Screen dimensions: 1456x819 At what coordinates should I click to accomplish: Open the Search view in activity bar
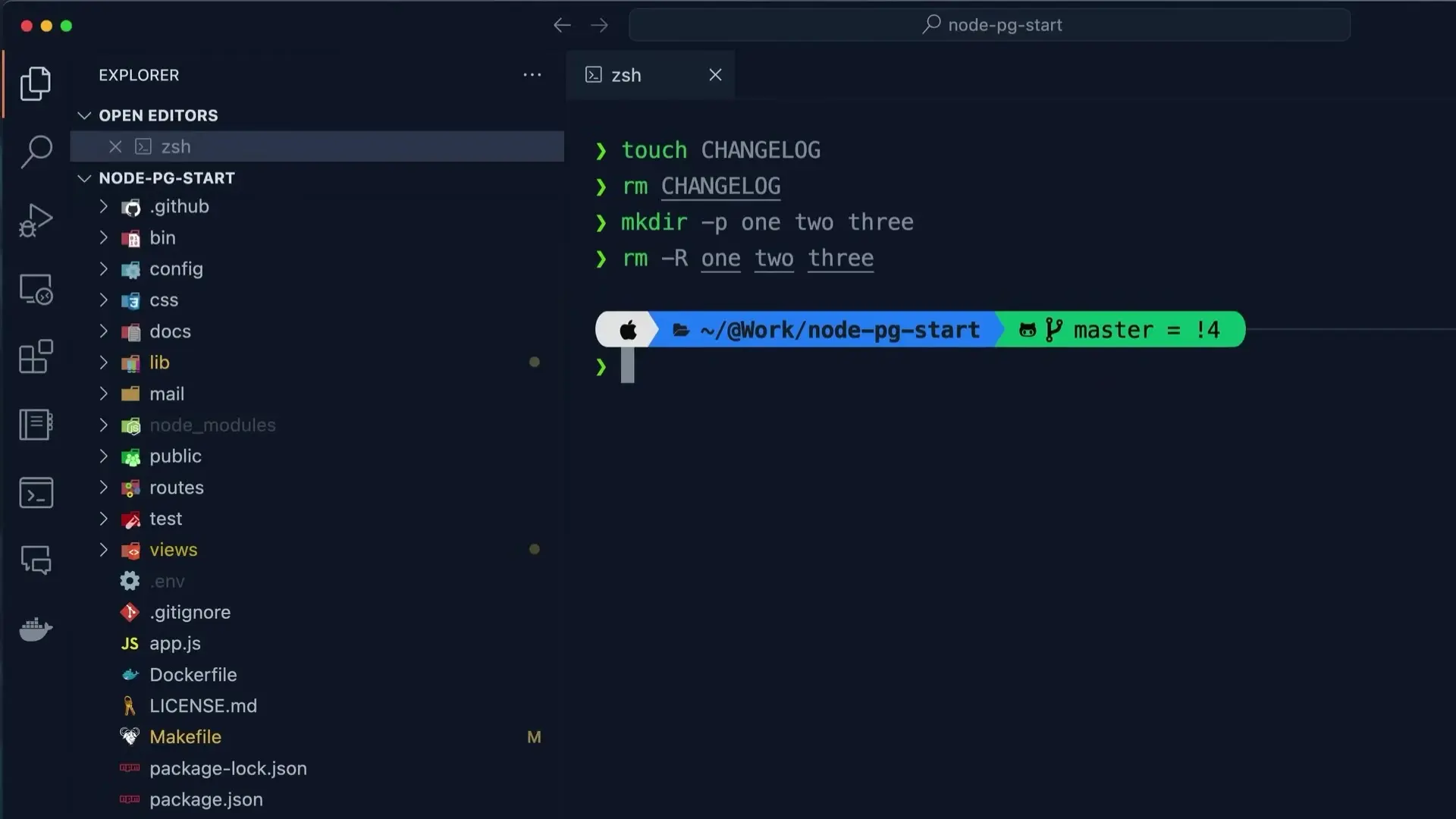point(36,152)
